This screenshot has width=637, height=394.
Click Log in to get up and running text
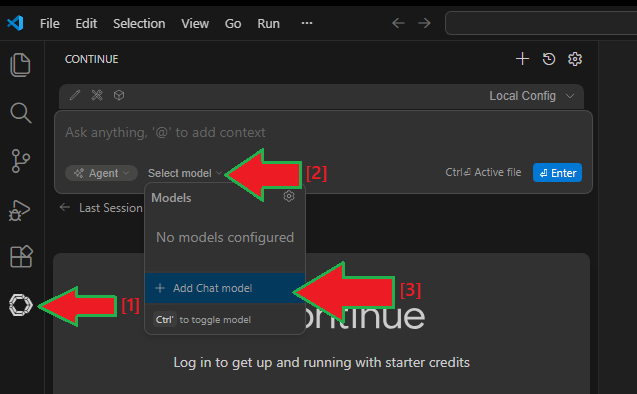[x=321, y=362]
